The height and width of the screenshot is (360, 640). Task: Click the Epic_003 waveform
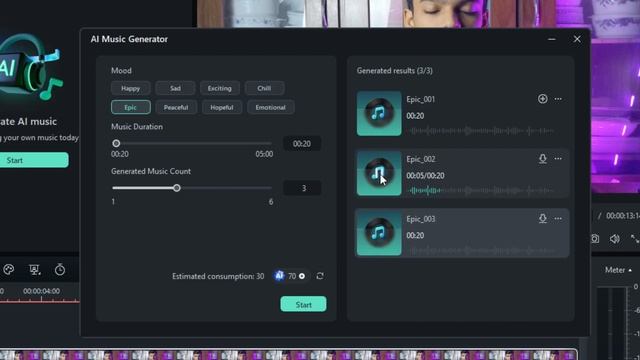point(481,251)
